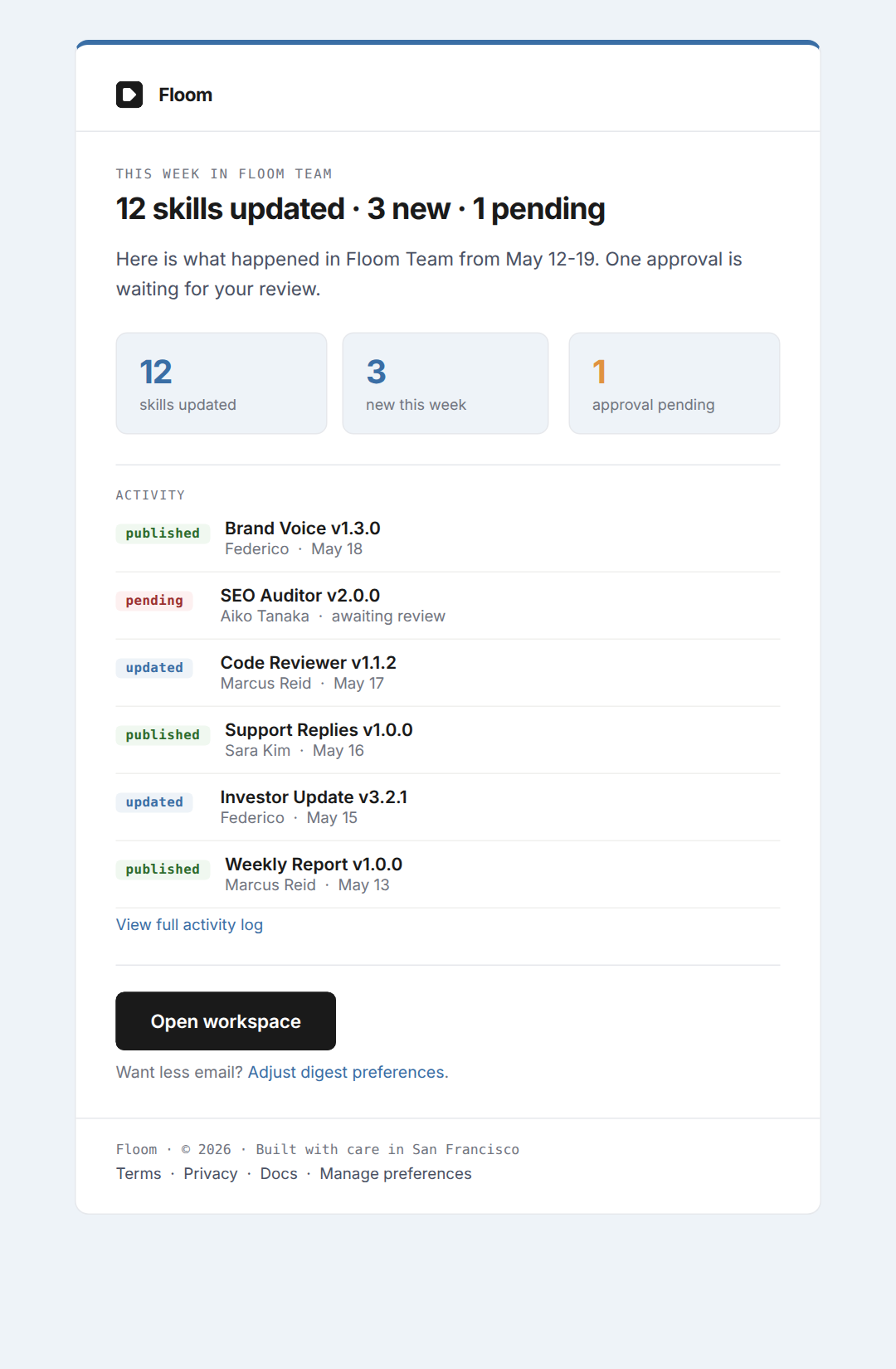Viewport: 896px width, 1369px height.
Task: Select Manage preferences in the footer
Action: (396, 1173)
